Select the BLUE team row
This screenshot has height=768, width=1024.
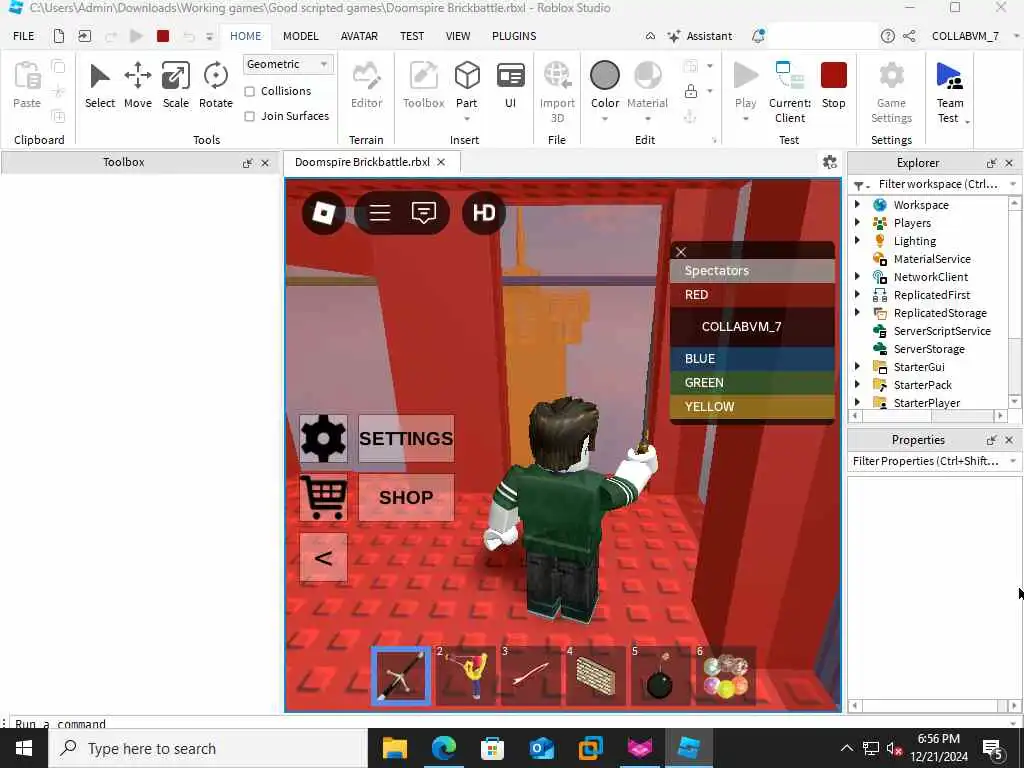tap(752, 359)
